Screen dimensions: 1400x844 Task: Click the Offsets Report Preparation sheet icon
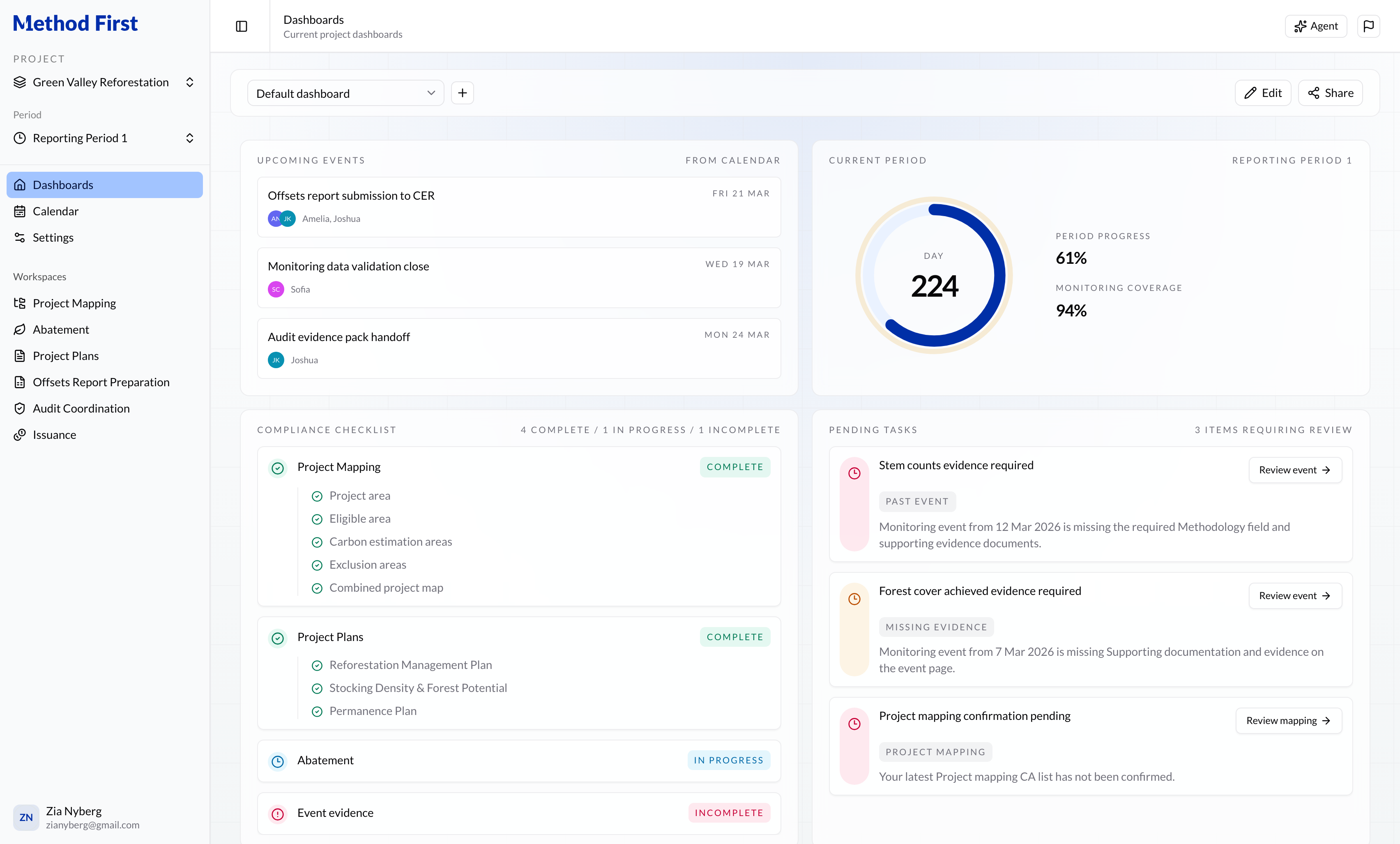20,383
